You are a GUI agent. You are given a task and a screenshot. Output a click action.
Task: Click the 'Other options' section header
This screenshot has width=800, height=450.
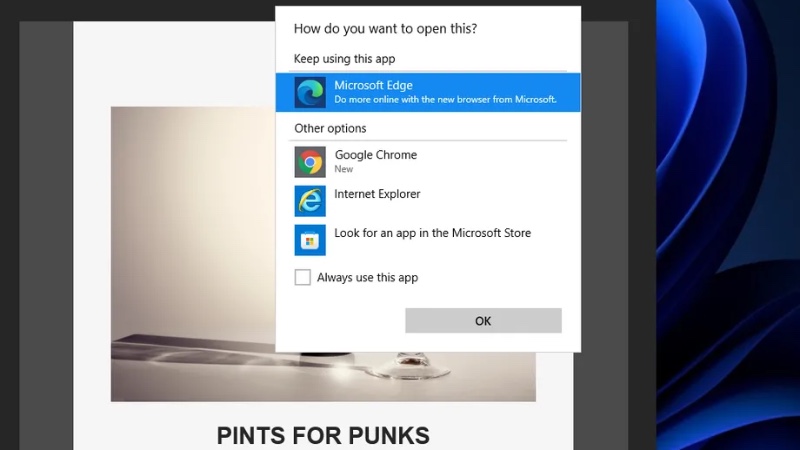[x=330, y=128]
